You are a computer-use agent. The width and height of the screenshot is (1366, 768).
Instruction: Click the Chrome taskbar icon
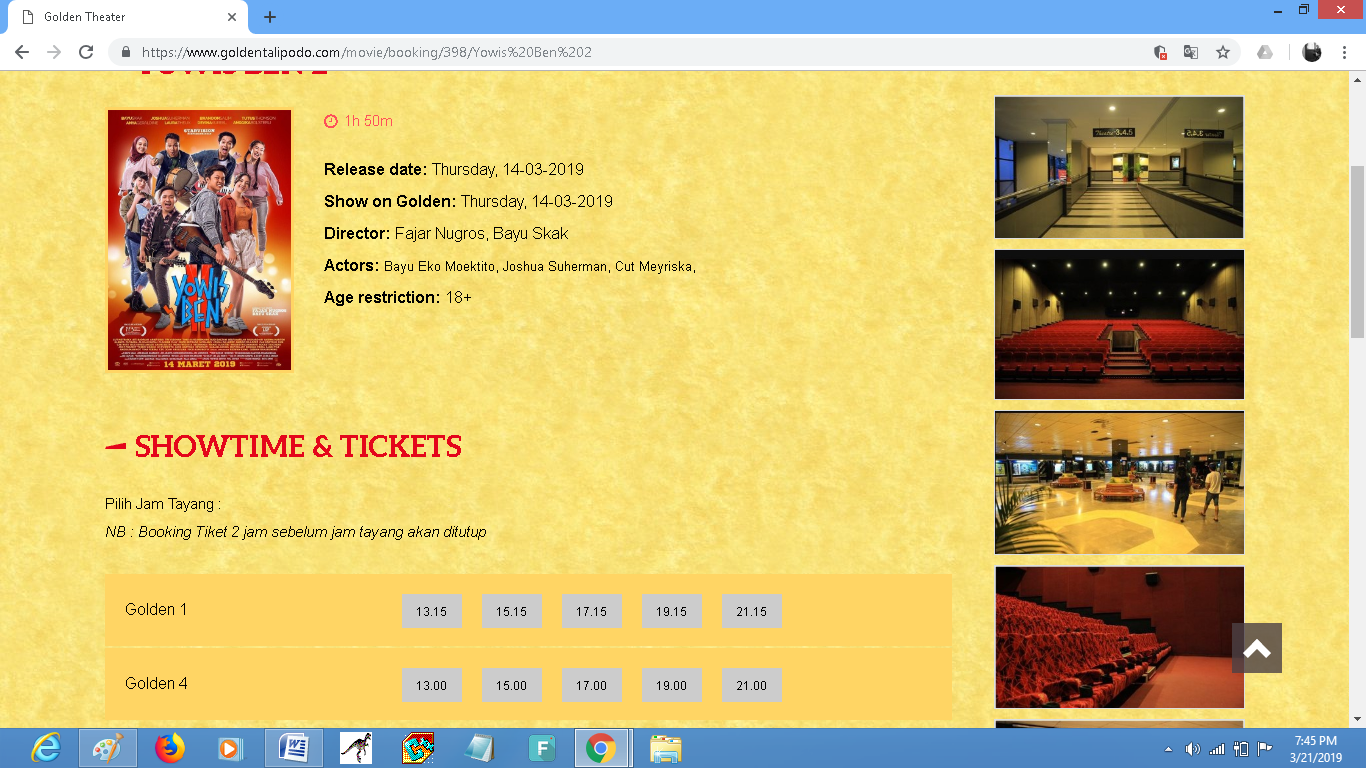pyautogui.click(x=601, y=748)
